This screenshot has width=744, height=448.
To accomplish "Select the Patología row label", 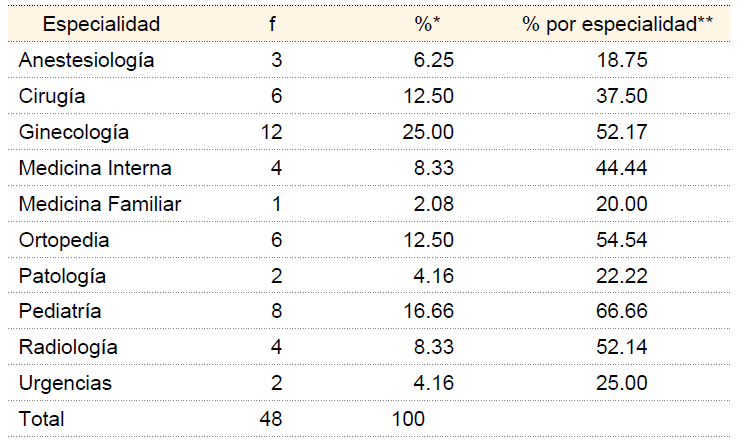I will point(62,276).
